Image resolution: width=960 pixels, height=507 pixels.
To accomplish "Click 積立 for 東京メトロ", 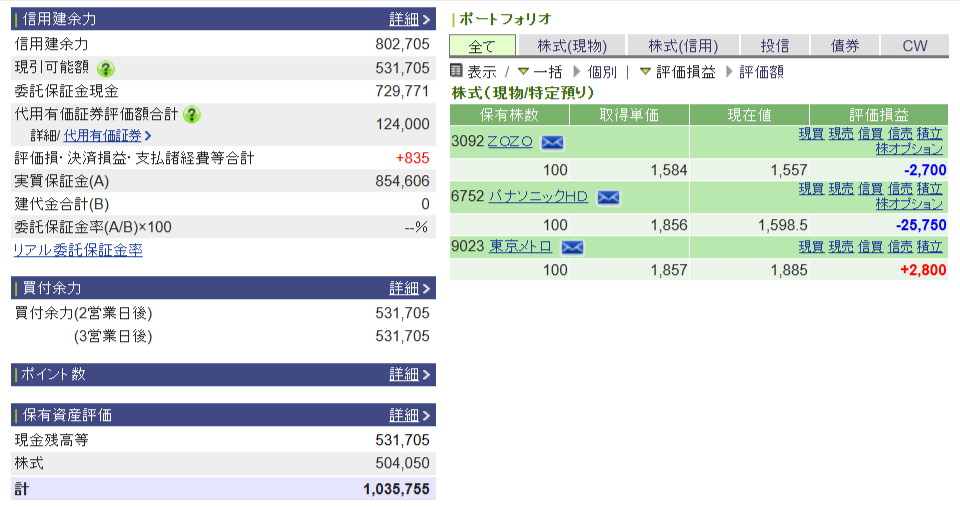I will tap(929, 246).
